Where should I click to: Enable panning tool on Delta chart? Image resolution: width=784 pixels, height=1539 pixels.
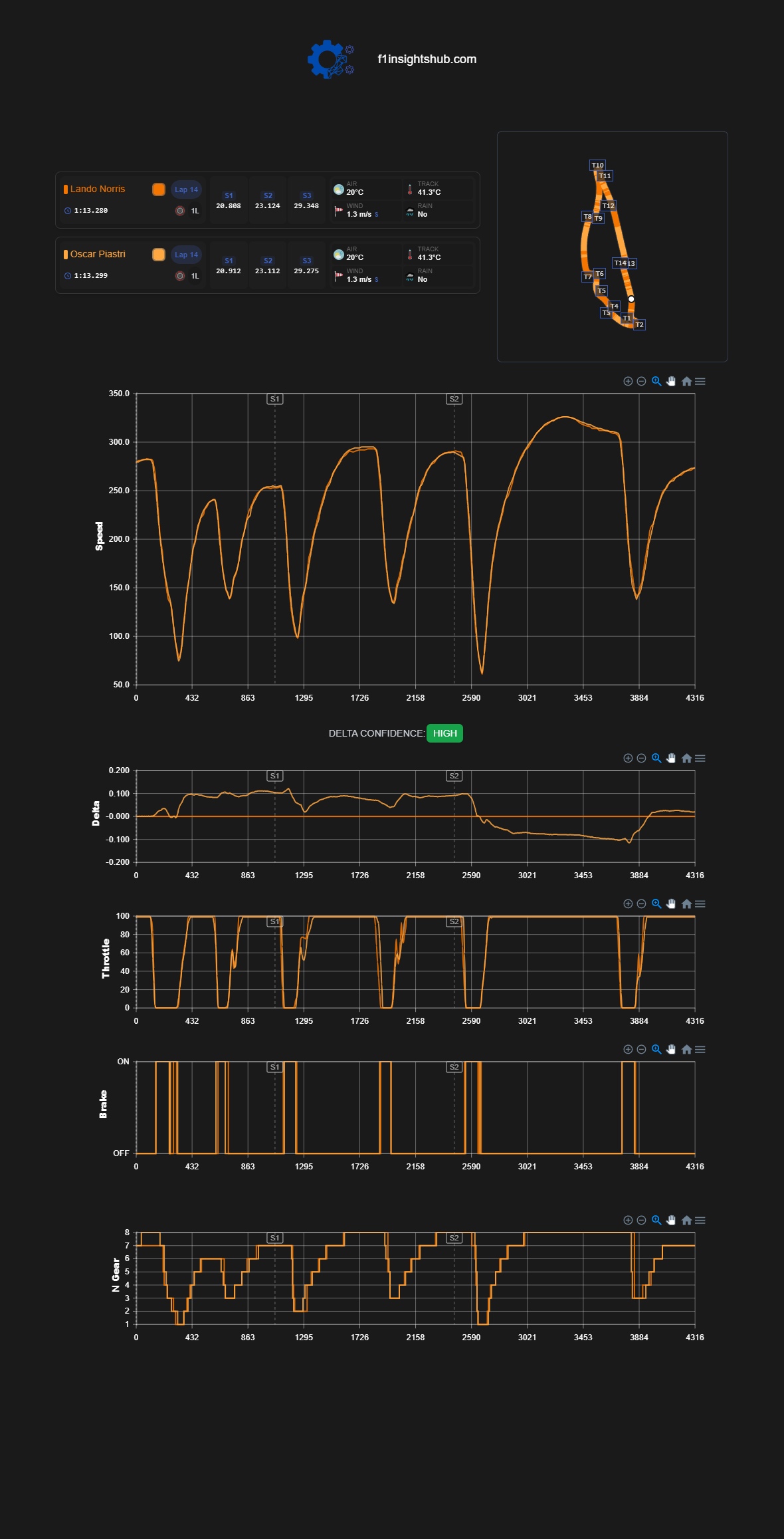click(x=671, y=758)
